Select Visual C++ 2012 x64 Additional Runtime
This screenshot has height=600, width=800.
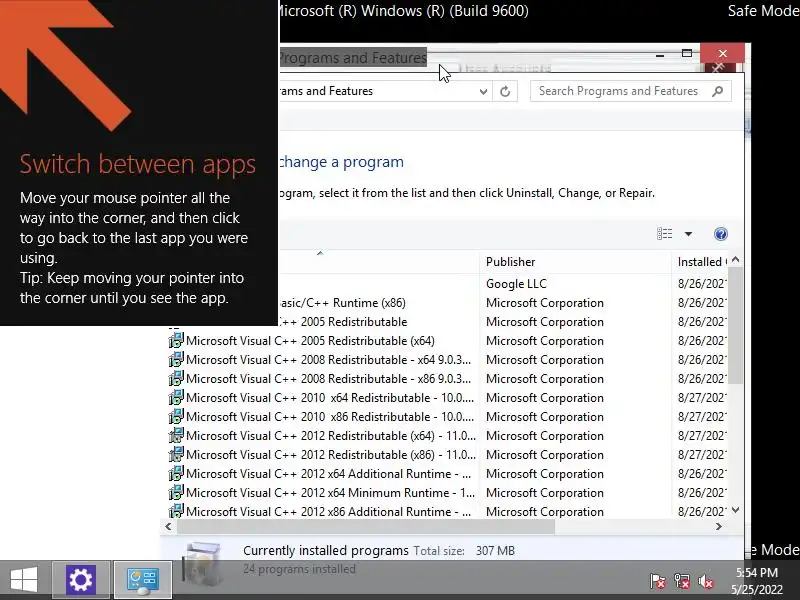pyautogui.click(x=320, y=473)
